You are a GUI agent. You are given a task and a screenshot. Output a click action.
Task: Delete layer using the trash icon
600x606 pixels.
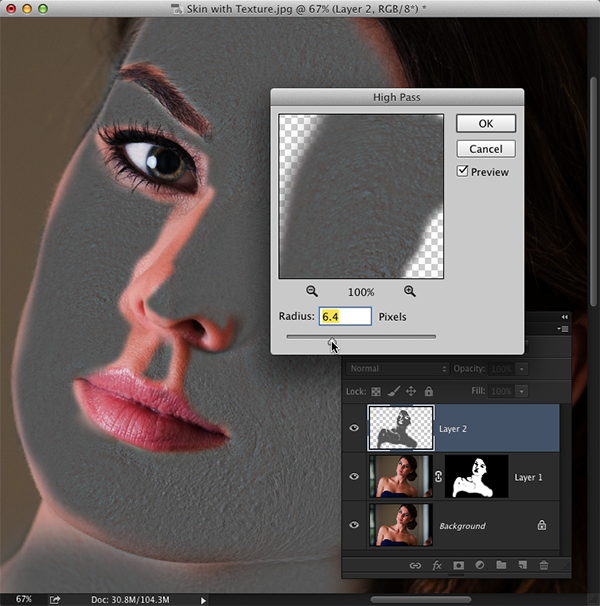544,565
